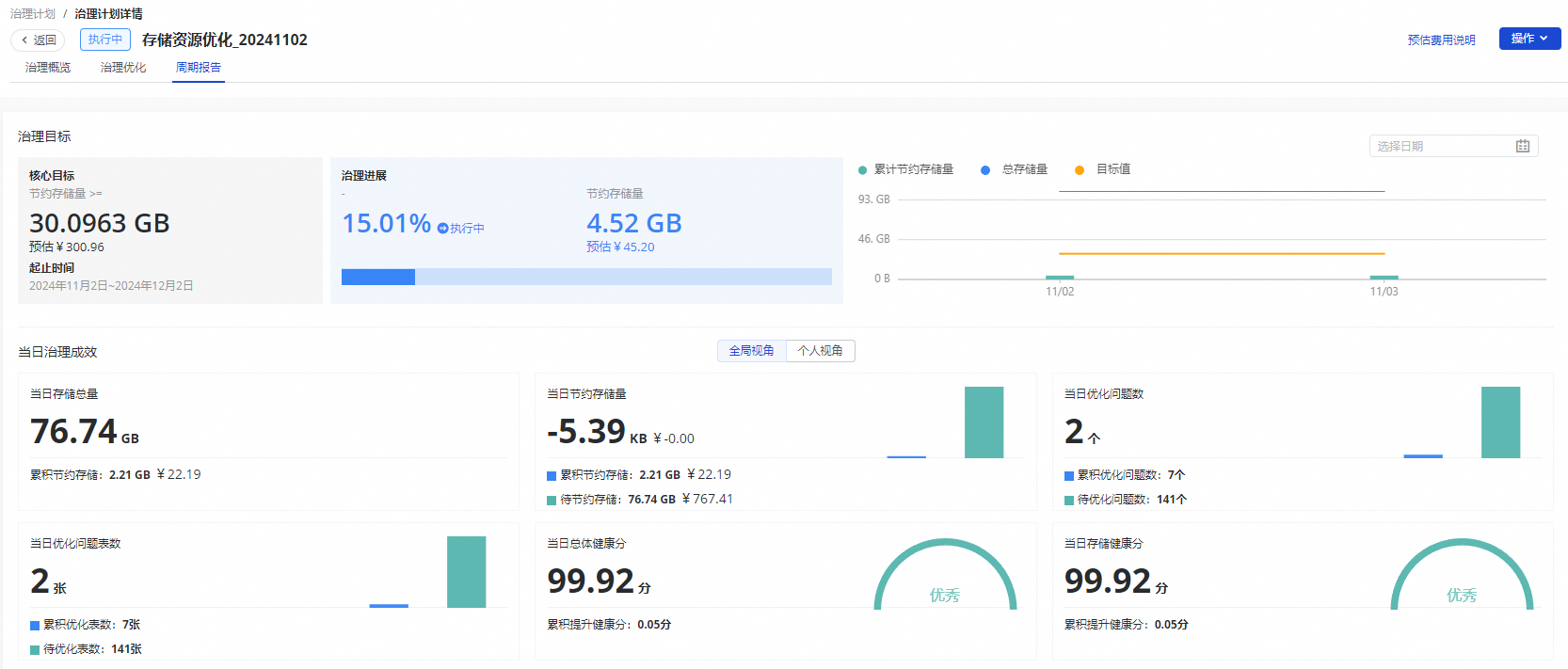Click the 99.92 分 value under 当日总体健康分
The width and height of the screenshot is (1568, 669).
(599, 581)
